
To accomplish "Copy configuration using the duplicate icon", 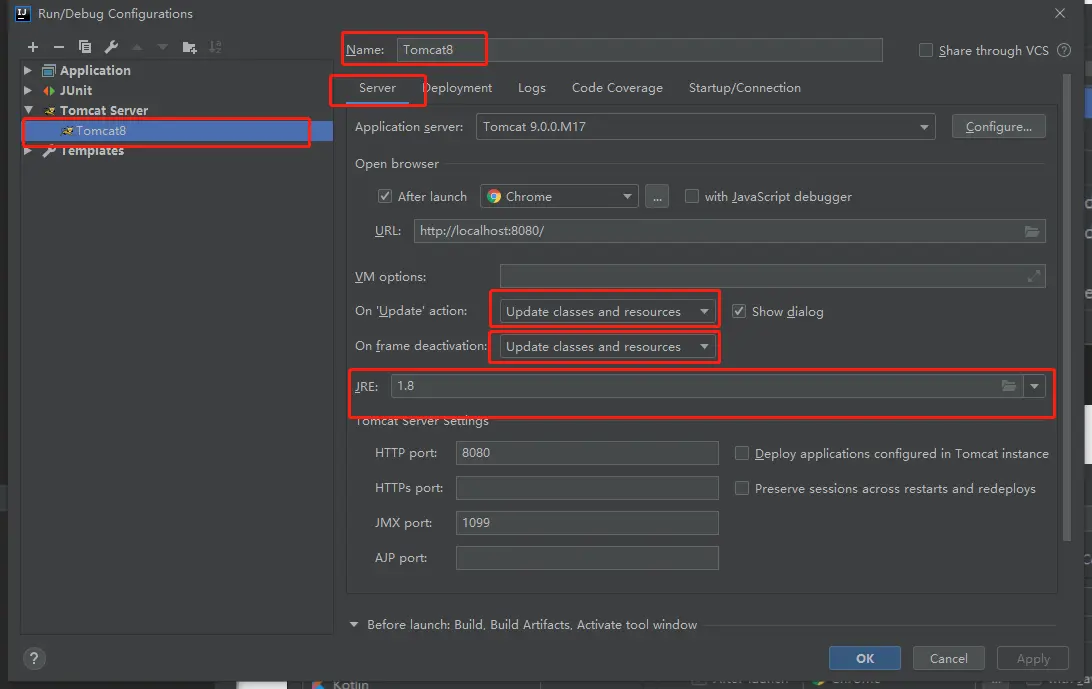I will [x=85, y=47].
